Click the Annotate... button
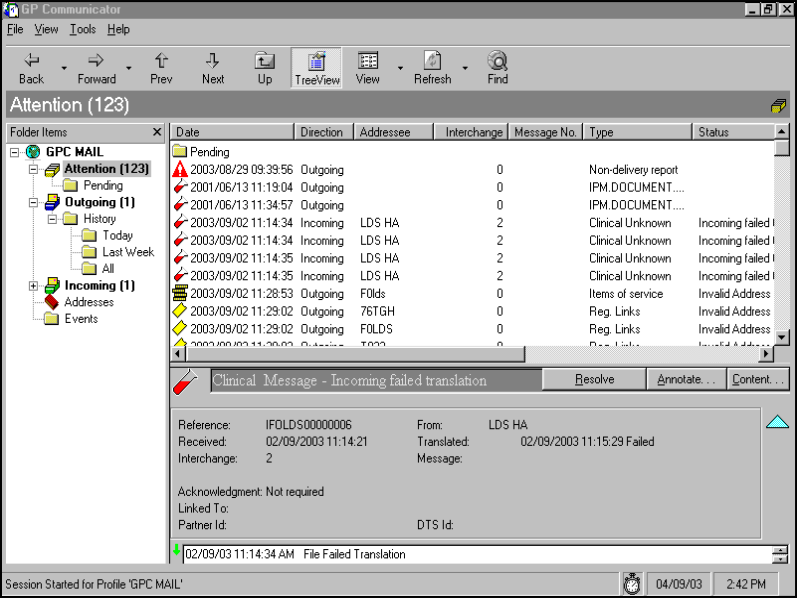797x598 pixels. coord(686,380)
